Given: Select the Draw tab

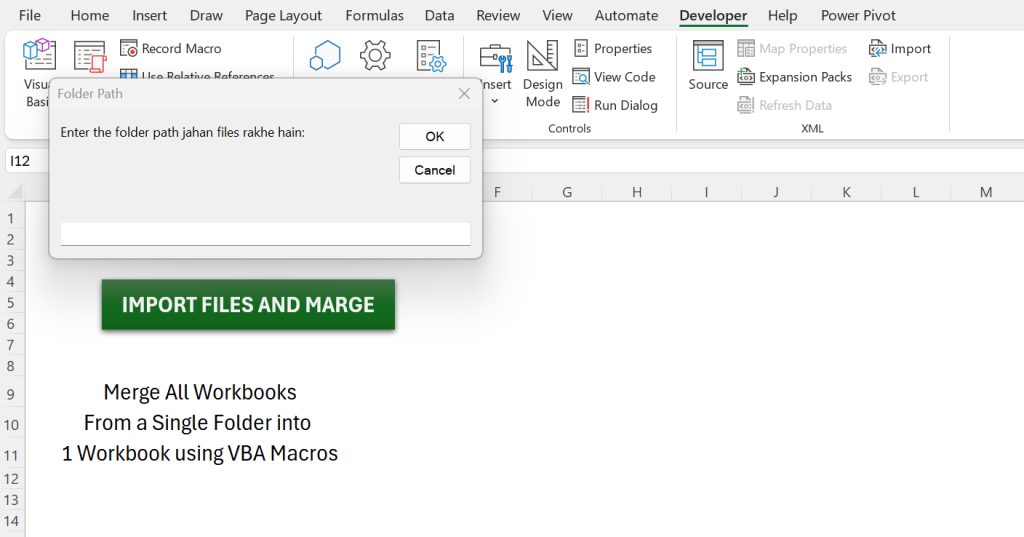Looking at the screenshot, I should pyautogui.click(x=206, y=16).
